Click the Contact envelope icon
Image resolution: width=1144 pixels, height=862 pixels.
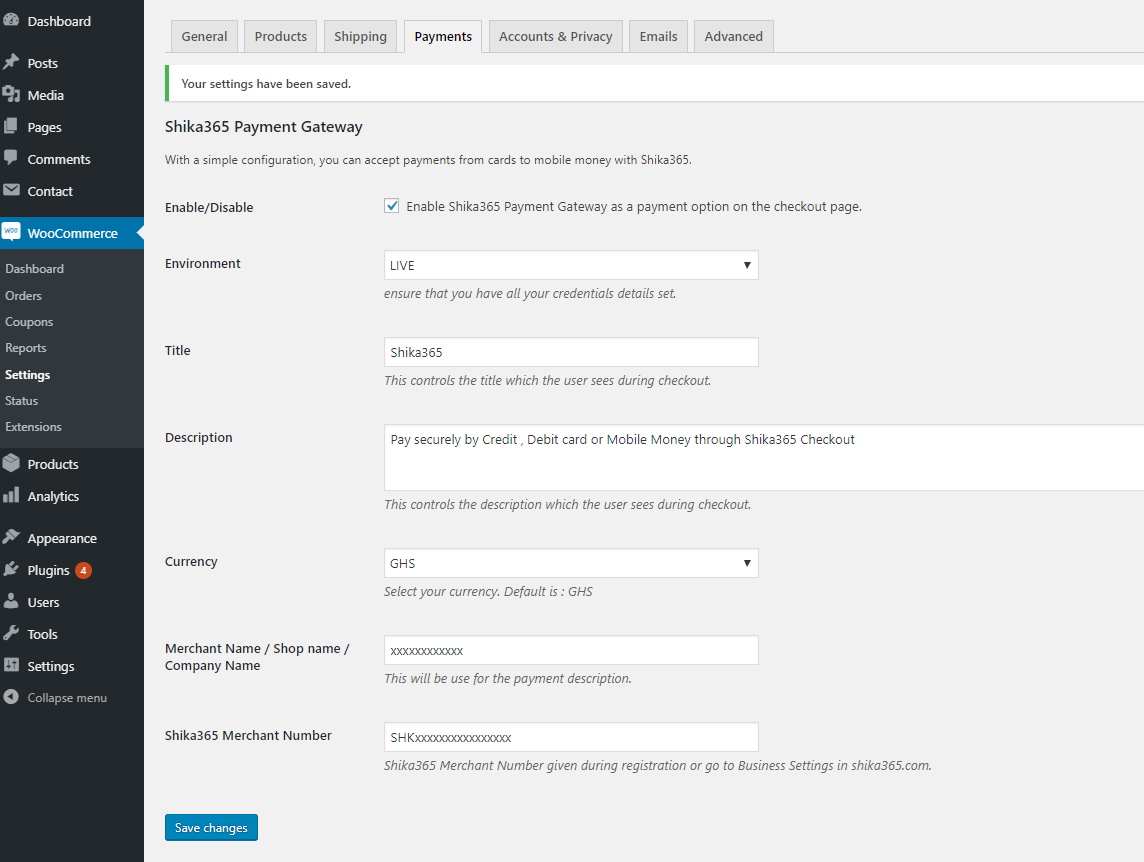click(11, 190)
